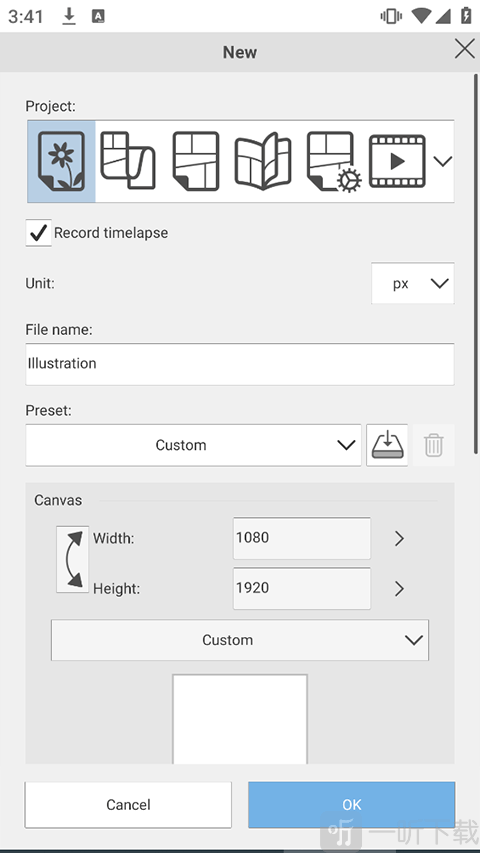Expand the Height value arrow
This screenshot has height=853, width=480.
pyautogui.click(x=399, y=589)
